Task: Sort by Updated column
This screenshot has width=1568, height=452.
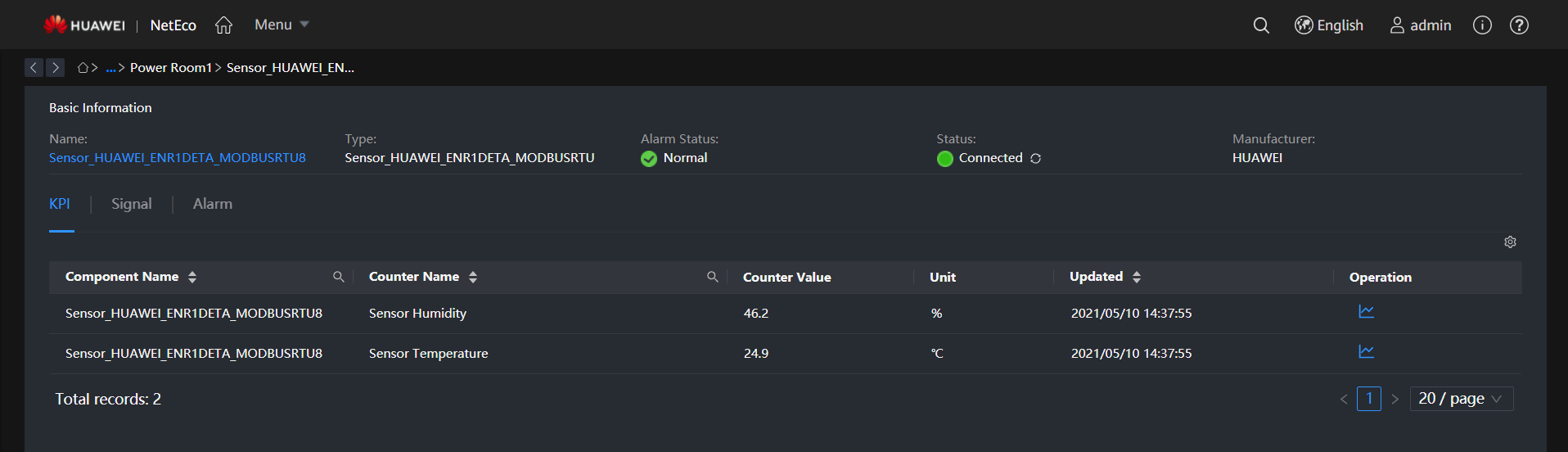Action: (1136, 277)
